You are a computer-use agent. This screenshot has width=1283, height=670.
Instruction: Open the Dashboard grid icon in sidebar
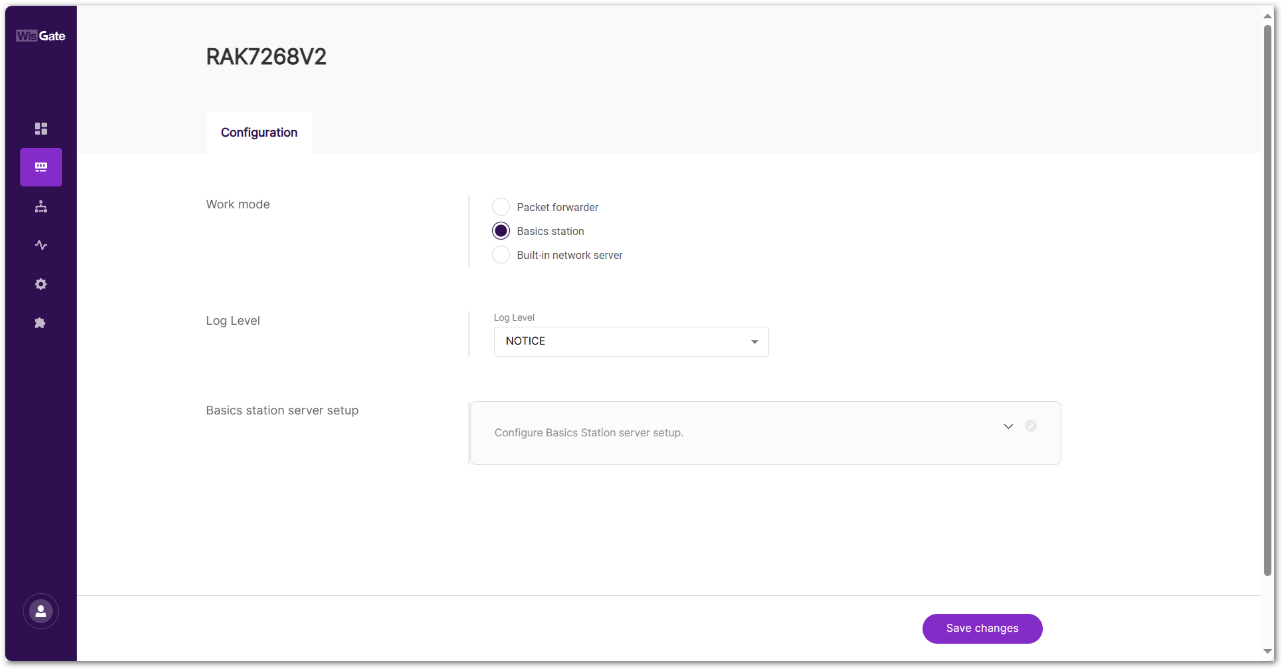(x=41, y=129)
